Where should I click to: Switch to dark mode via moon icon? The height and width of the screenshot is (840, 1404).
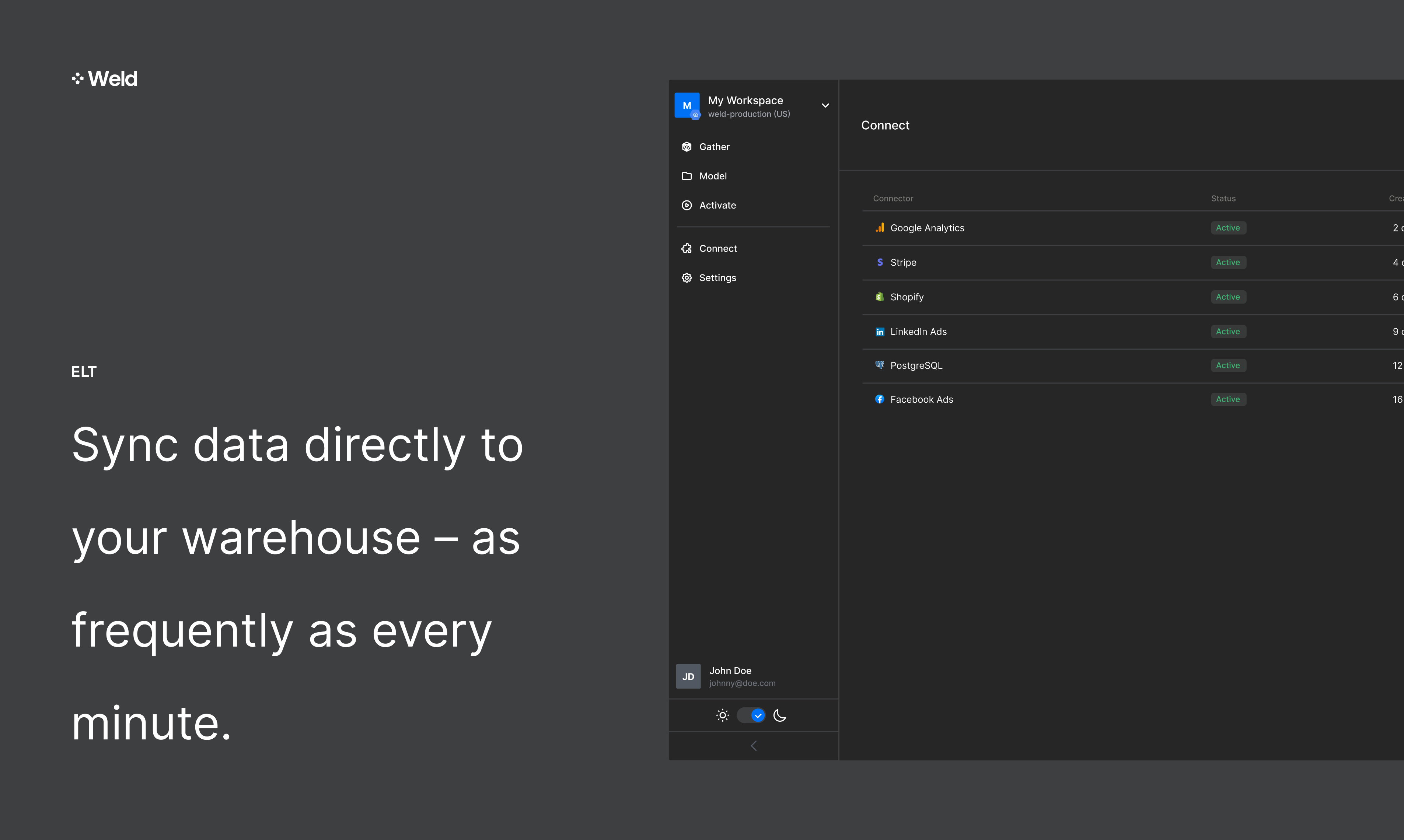779,715
